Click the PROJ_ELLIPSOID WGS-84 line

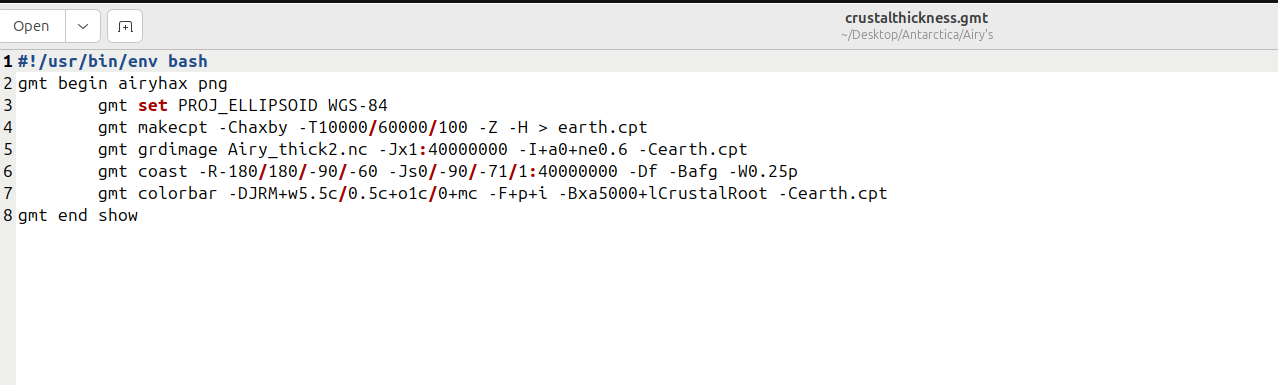[x=242, y=106]
